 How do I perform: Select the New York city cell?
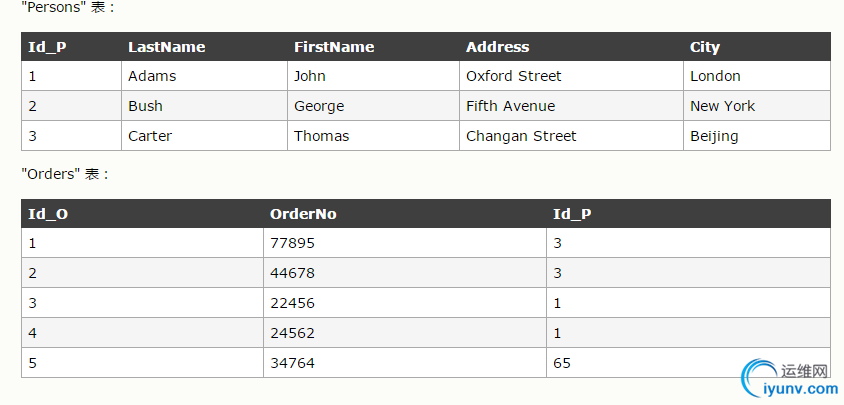[x=722, y=106]
